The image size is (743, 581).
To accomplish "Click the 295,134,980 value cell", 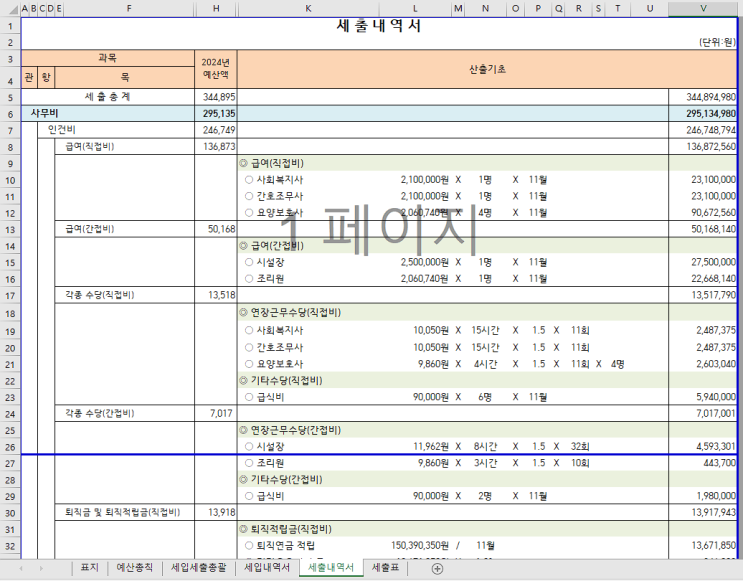I will pos(703,113).
